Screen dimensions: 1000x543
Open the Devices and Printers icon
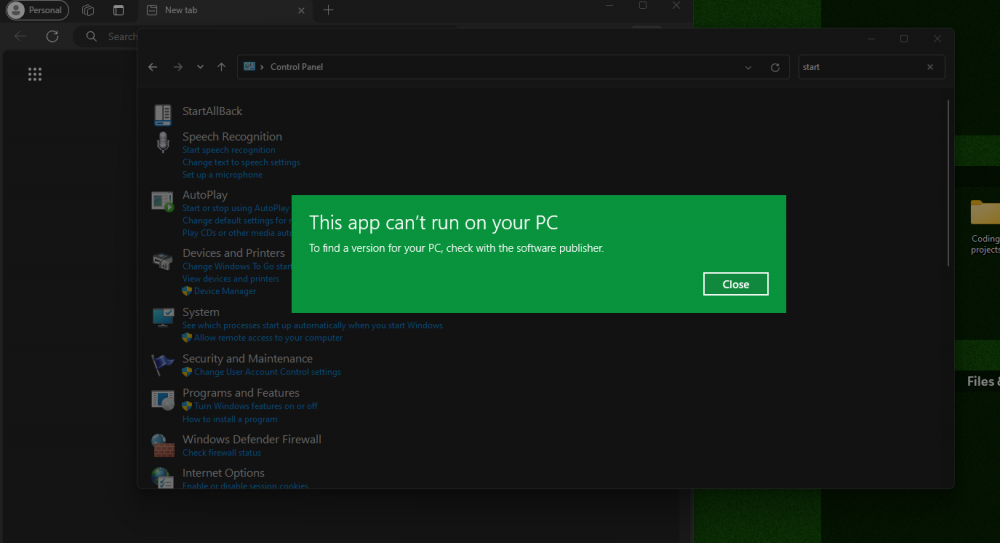tap(162, 260)
